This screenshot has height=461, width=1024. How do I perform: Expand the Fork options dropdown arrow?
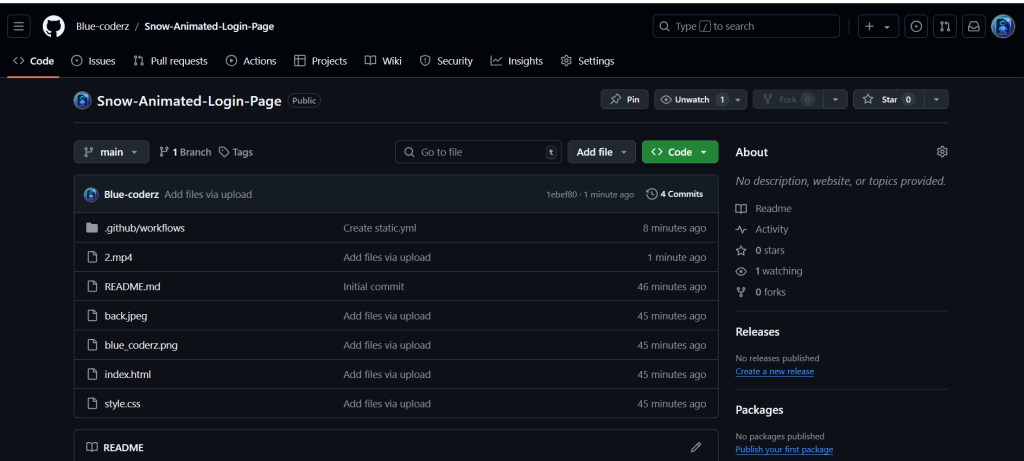[835, 99]
